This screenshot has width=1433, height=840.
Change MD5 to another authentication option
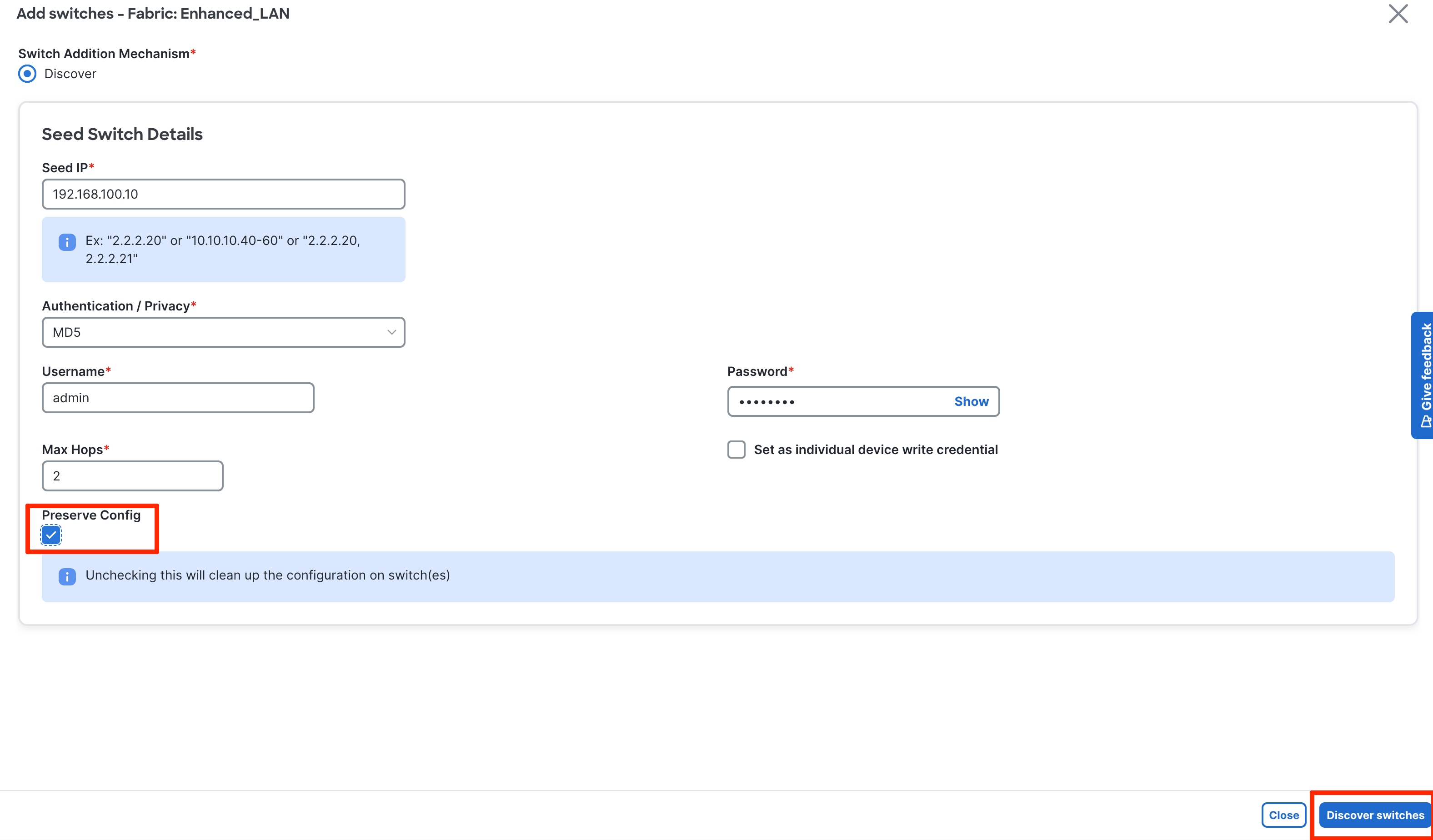coord(223,332)
